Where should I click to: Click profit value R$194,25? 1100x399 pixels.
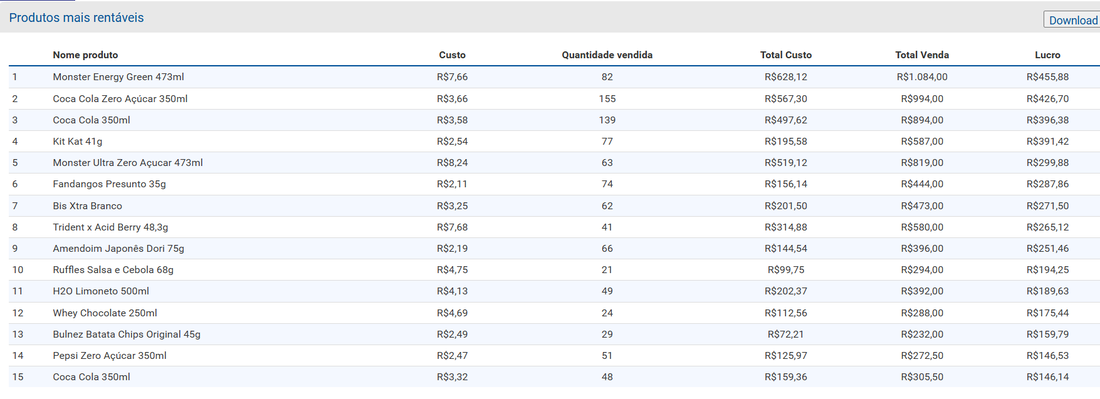pyautogui.click(x=1047, y=270)
